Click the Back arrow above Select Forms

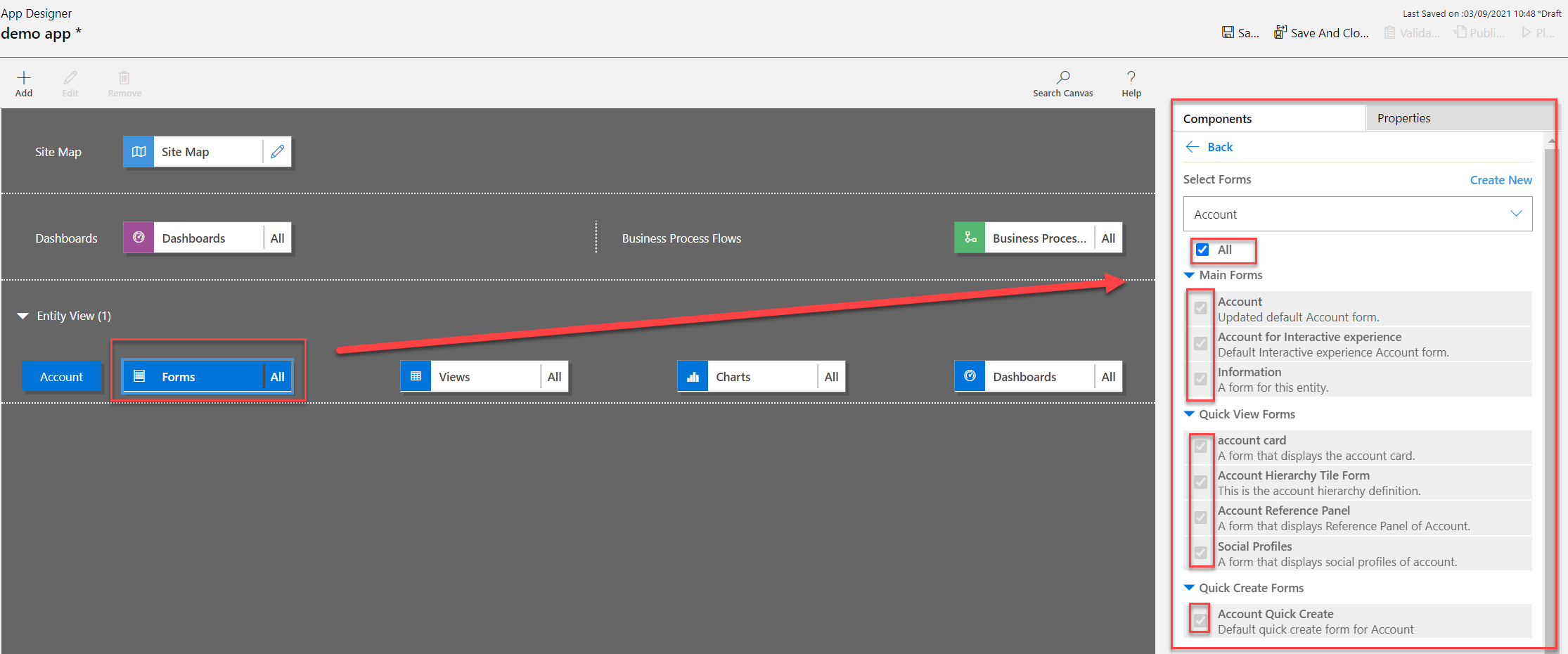(x=1193, y=146)
